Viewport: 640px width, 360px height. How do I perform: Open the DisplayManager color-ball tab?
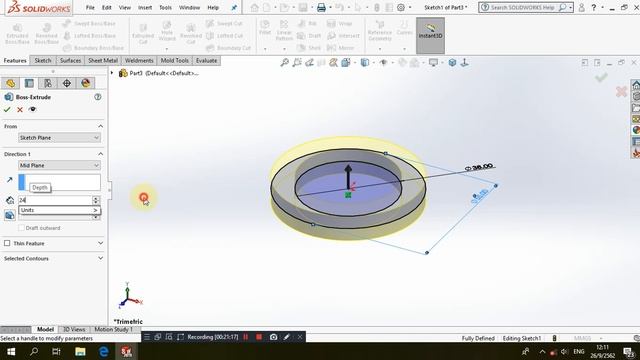tap(86, 83)
